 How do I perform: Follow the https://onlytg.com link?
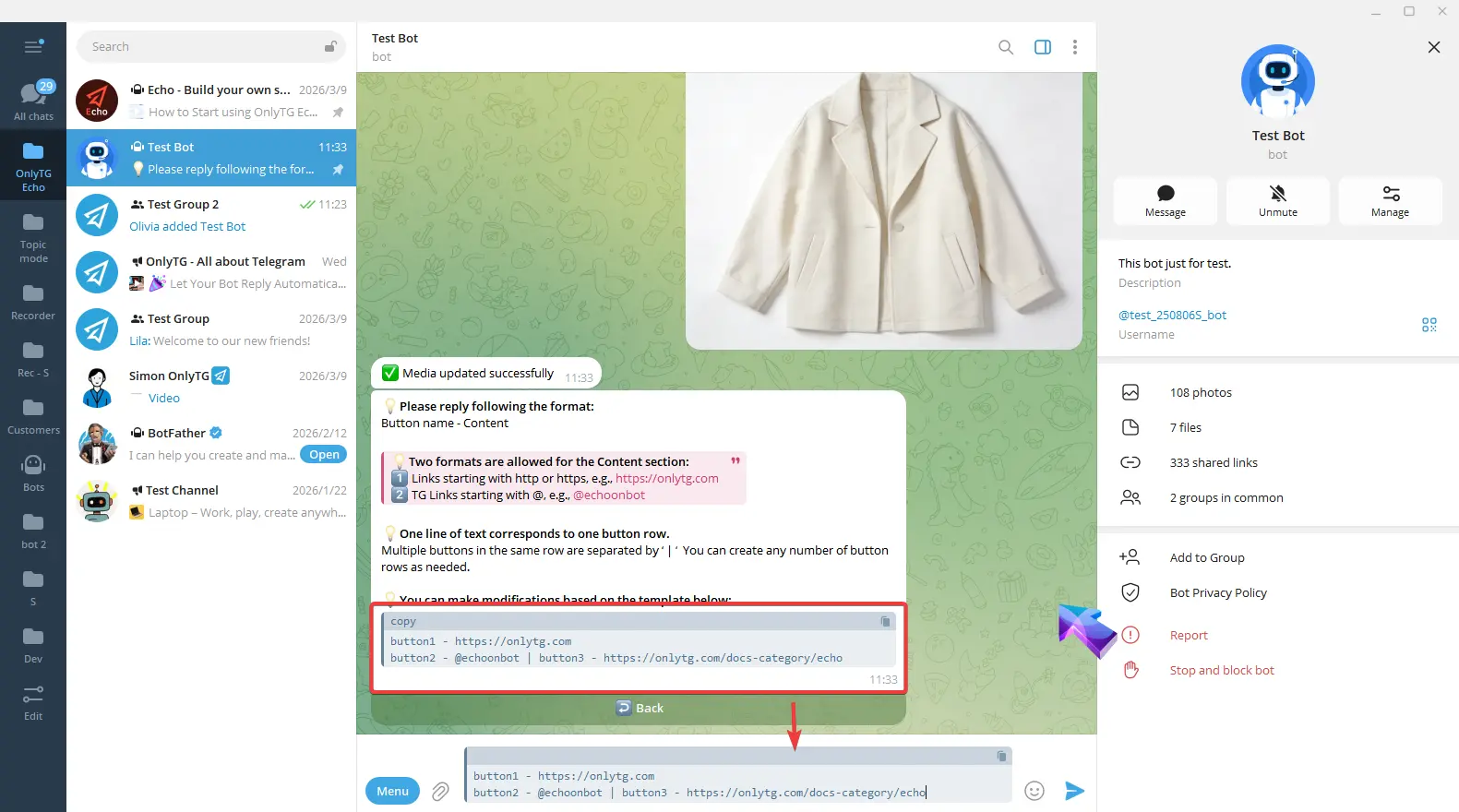coord(666,479)
